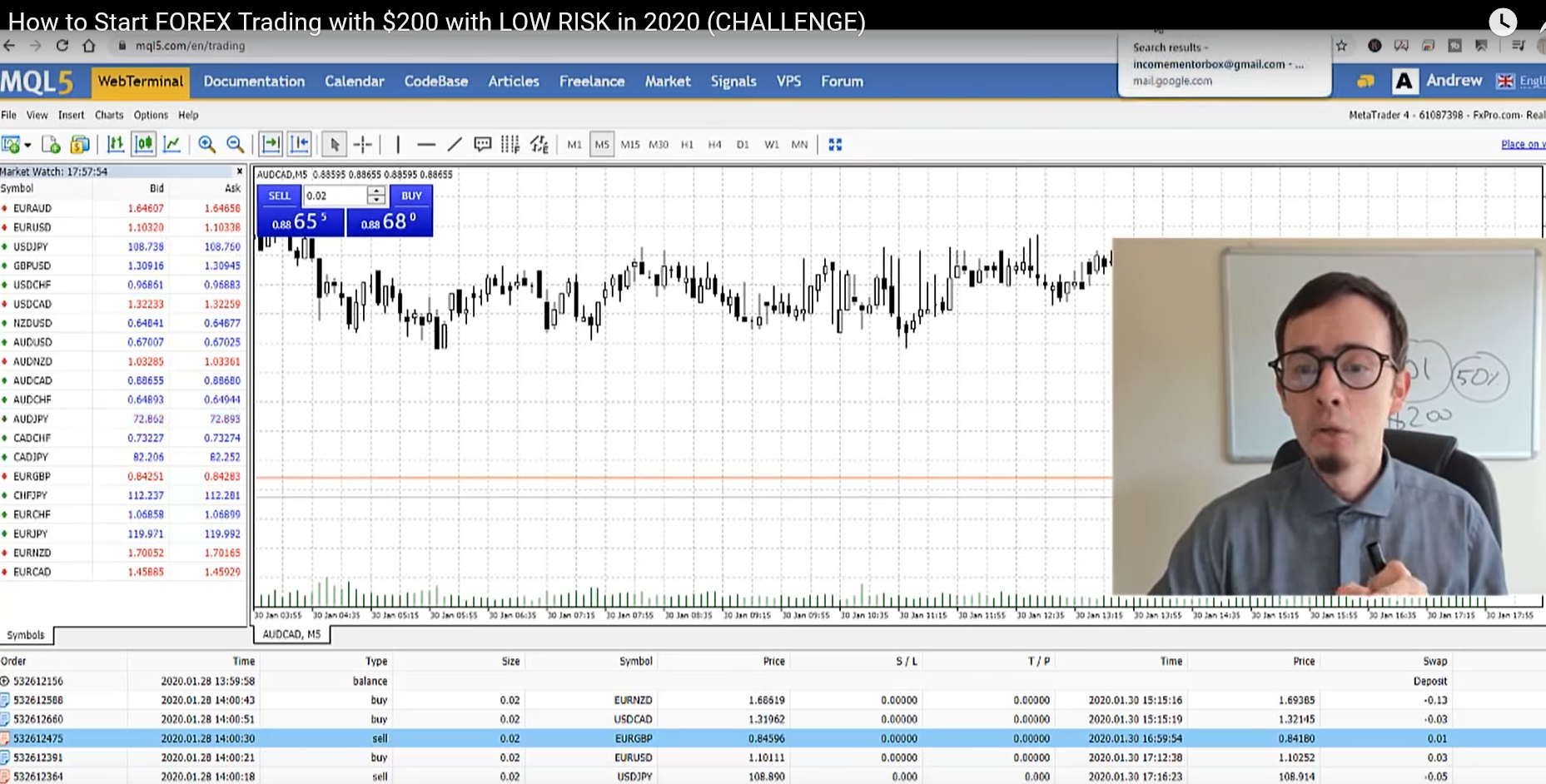Select the EURGBP row in Market Watch
This screenshot has width=1546, height=784.
(32, 476)
